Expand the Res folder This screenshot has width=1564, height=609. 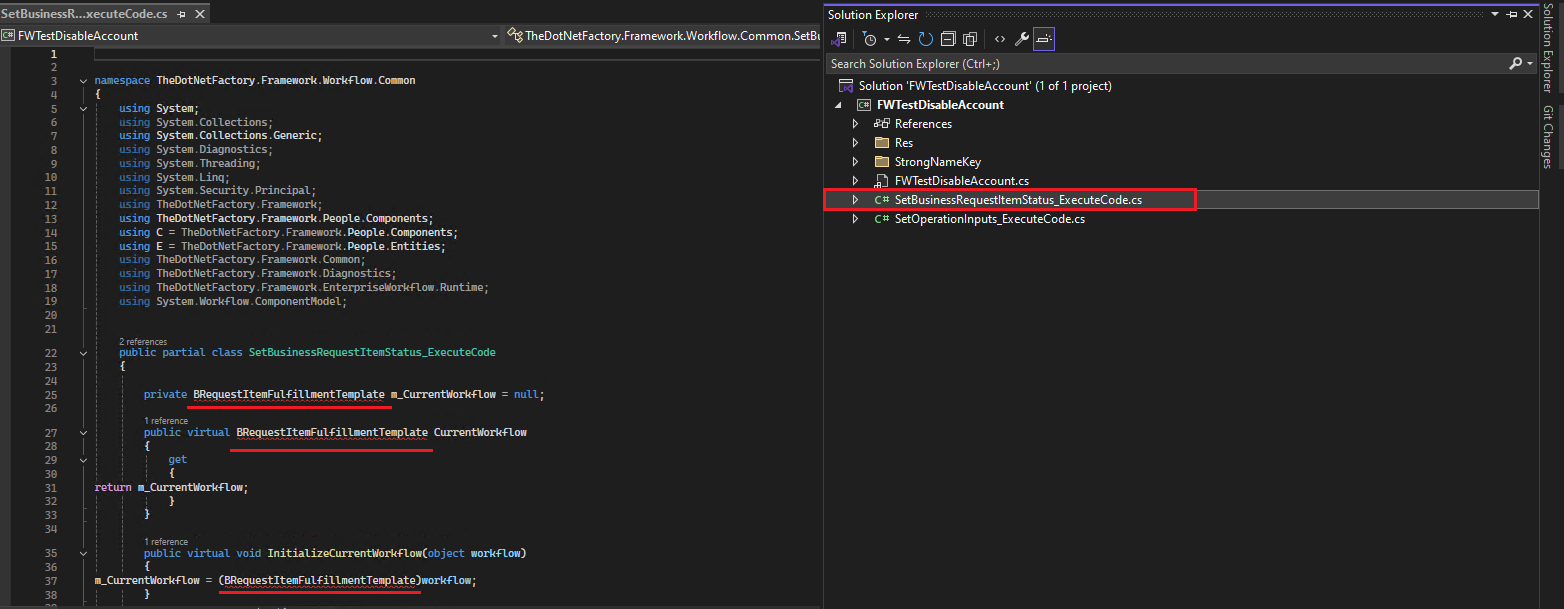coord(855,143)
